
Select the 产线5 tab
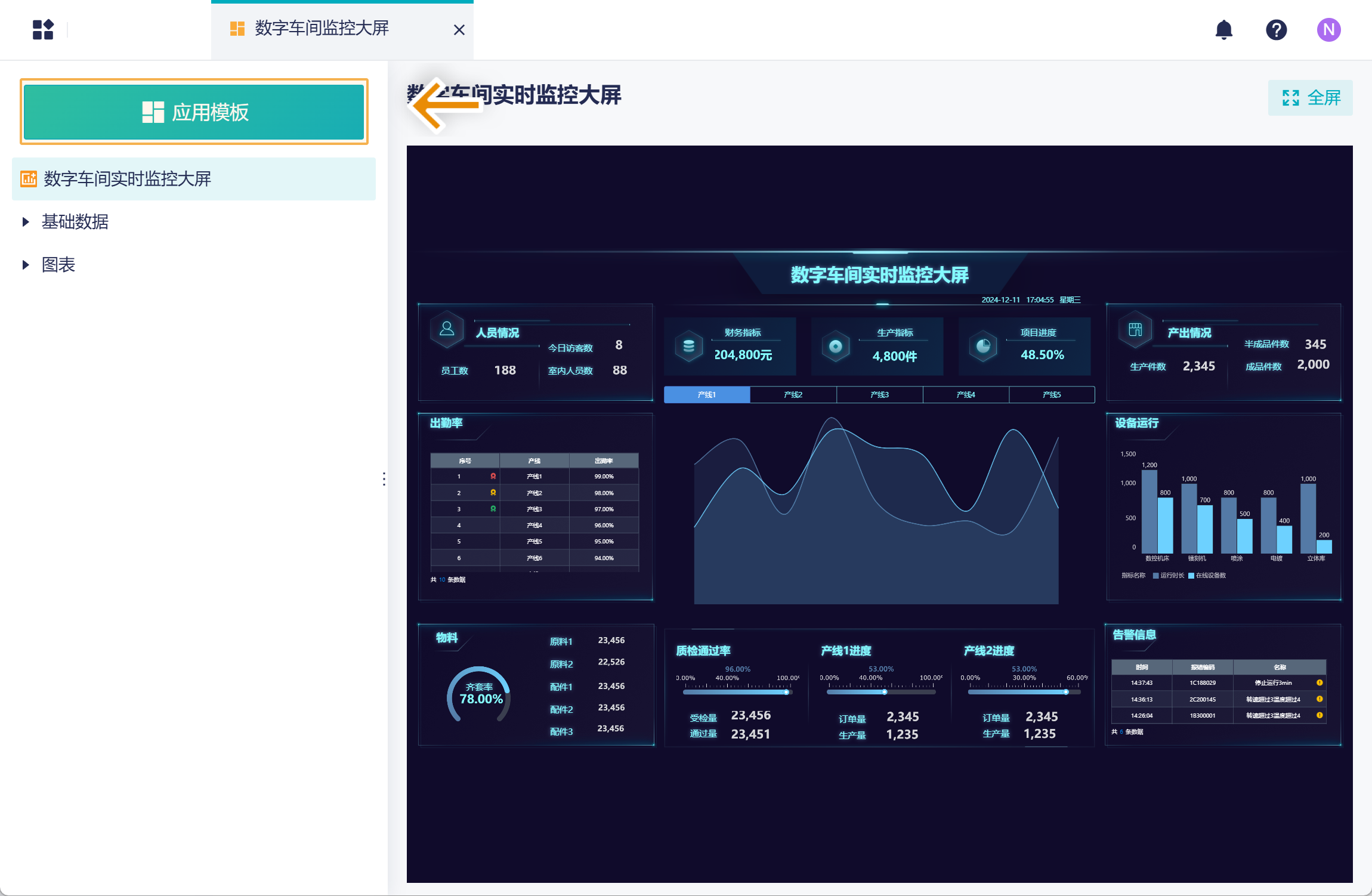[x=1051, y=395]
